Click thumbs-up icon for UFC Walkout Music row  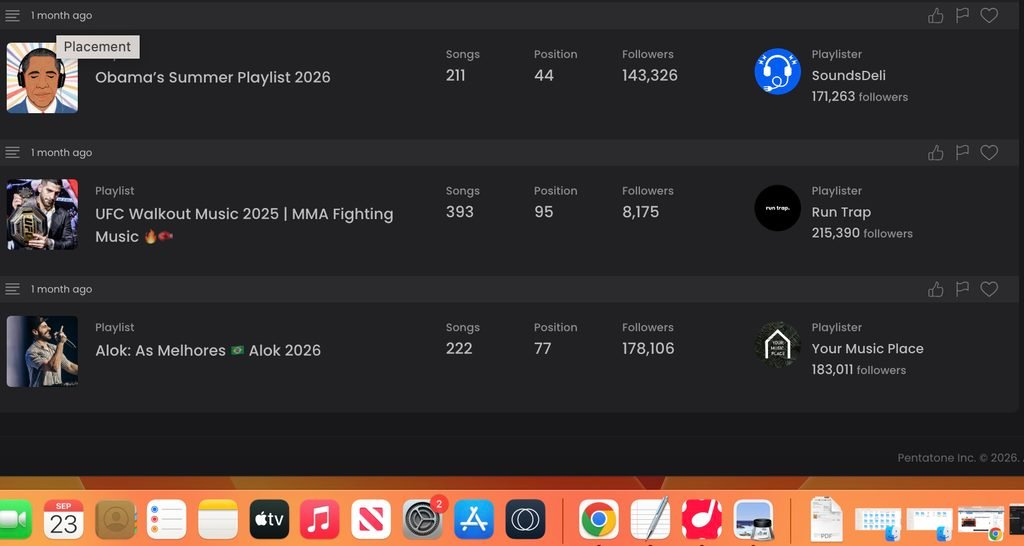tap(936, 153)
